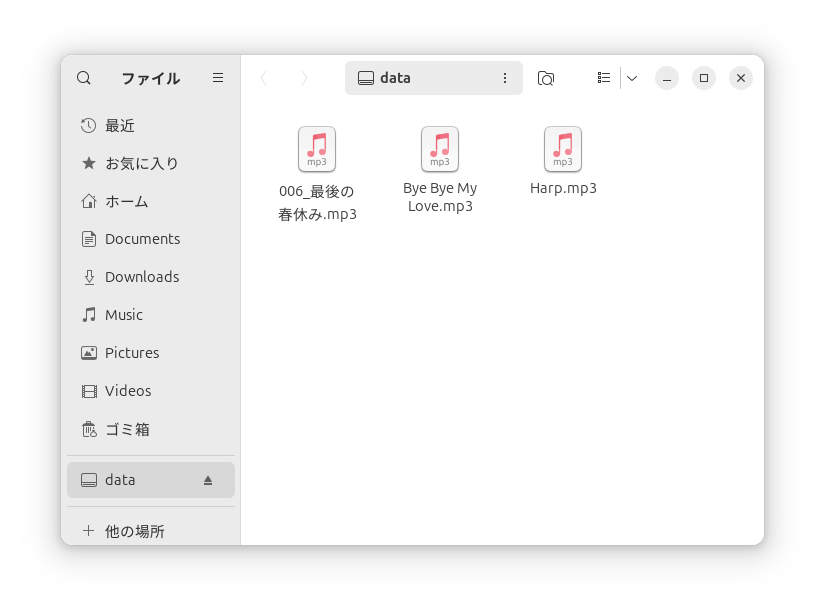Open Downloads folder in sidebar
Screen dimensions: 825x612
pyautogui.click(x=142, y=277)
